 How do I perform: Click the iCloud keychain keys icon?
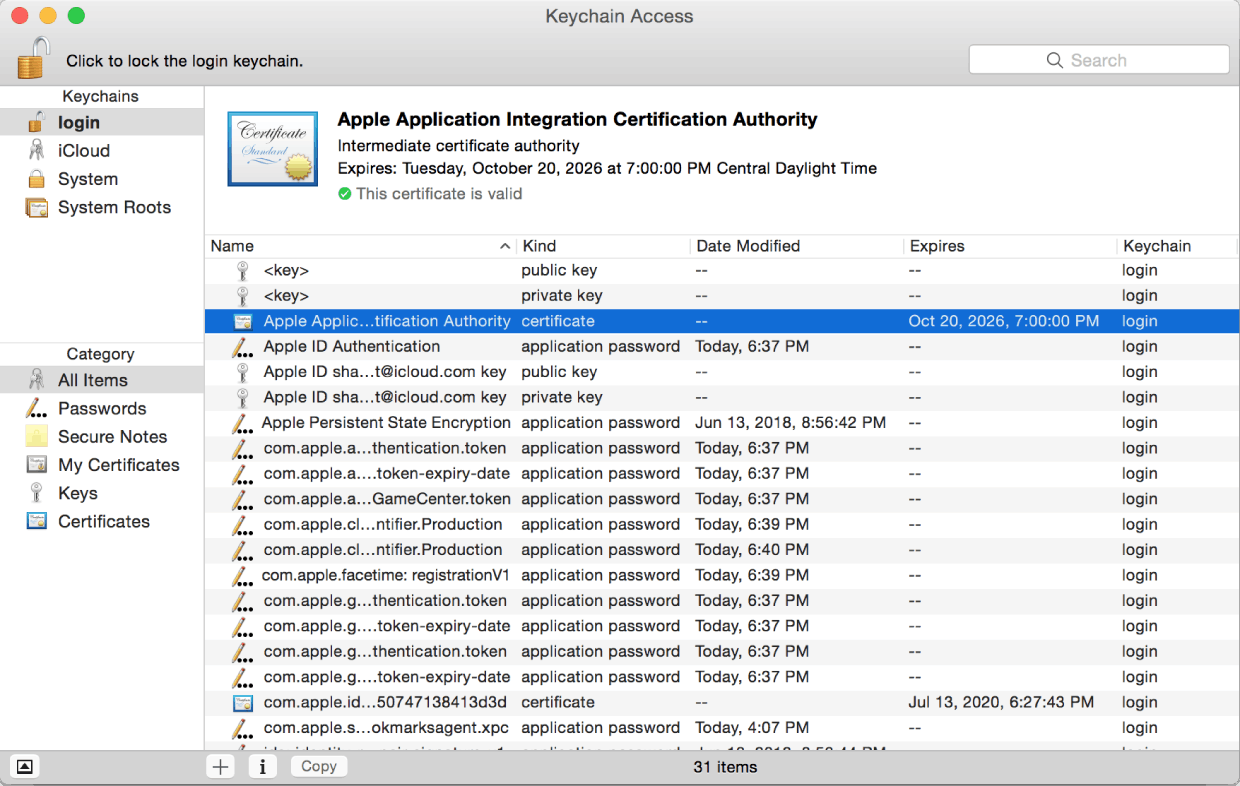coord(37,151)
